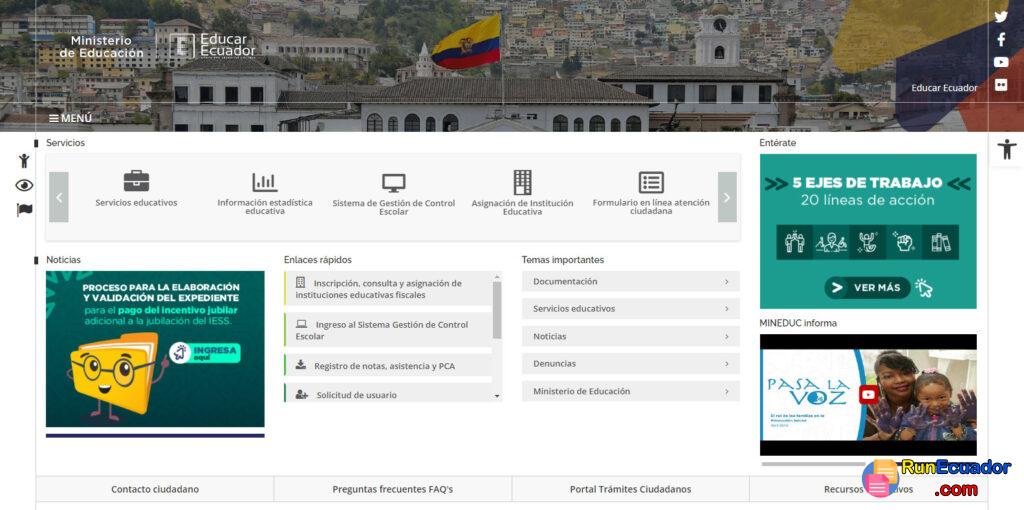The width and height of the screenshot is (1024, 510).
Task: Click the form list icon for Formulario en línea
Action: coord(651,182)
